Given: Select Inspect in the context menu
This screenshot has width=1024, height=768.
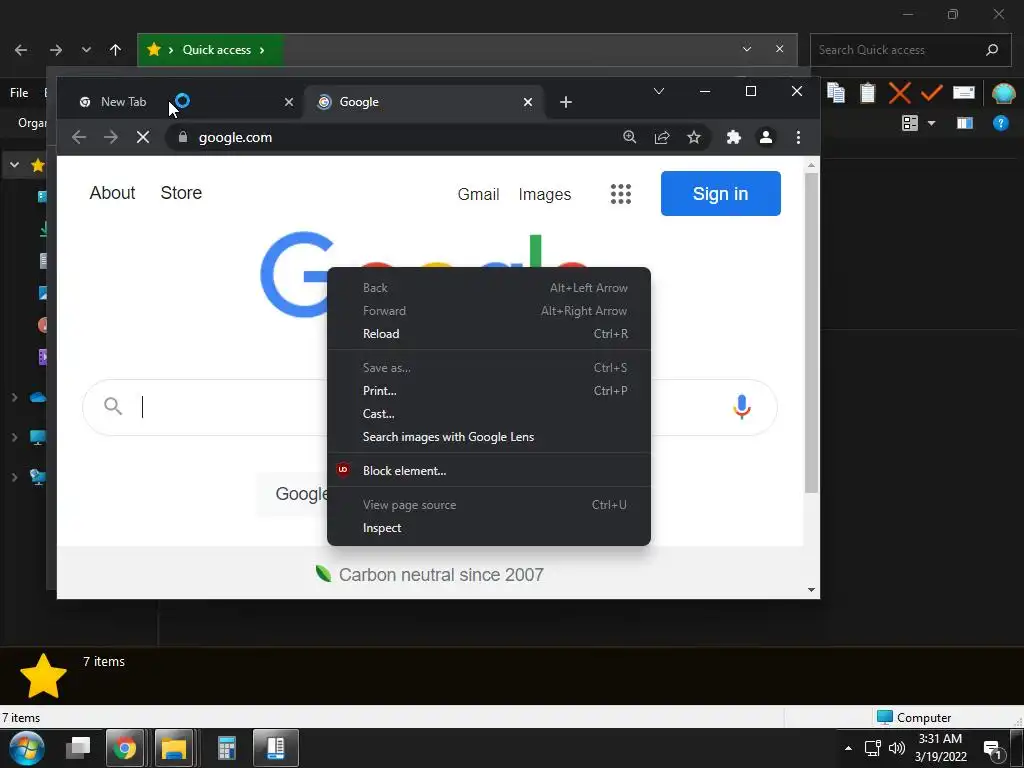Looking at the screenshot, I should pyautogui.click(x=488, y=528).
